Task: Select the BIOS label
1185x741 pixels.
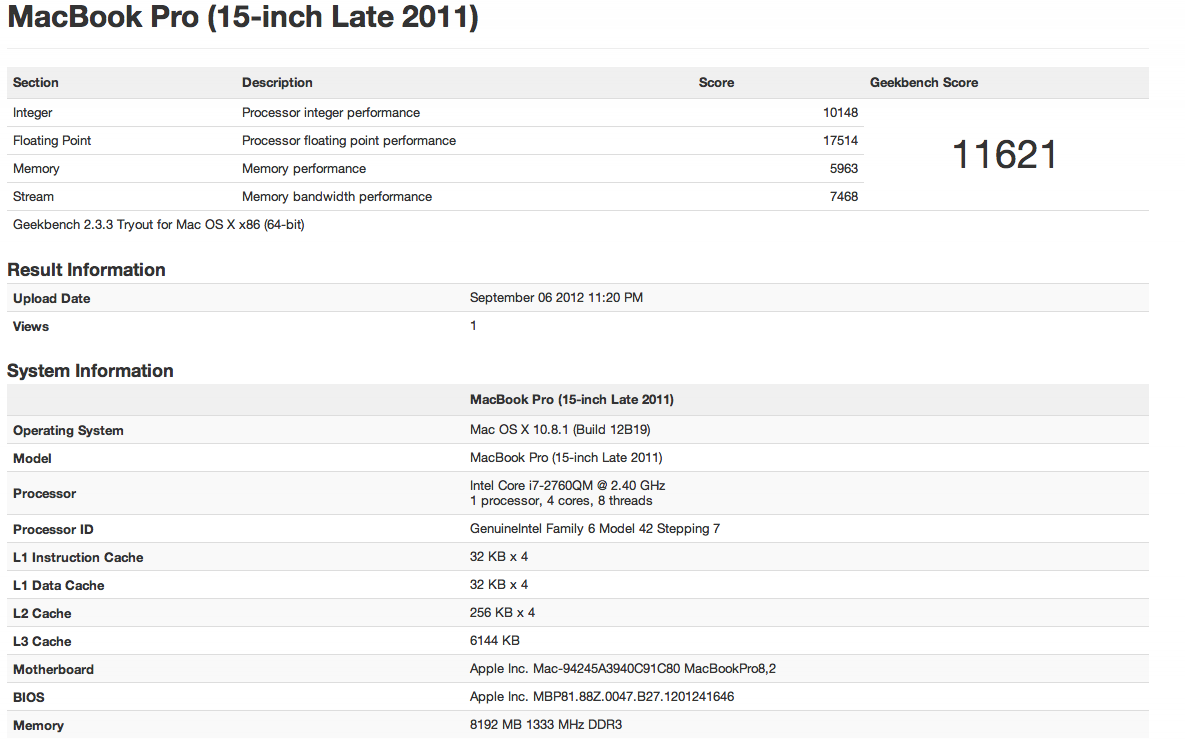Action: (x=29, y=697)
